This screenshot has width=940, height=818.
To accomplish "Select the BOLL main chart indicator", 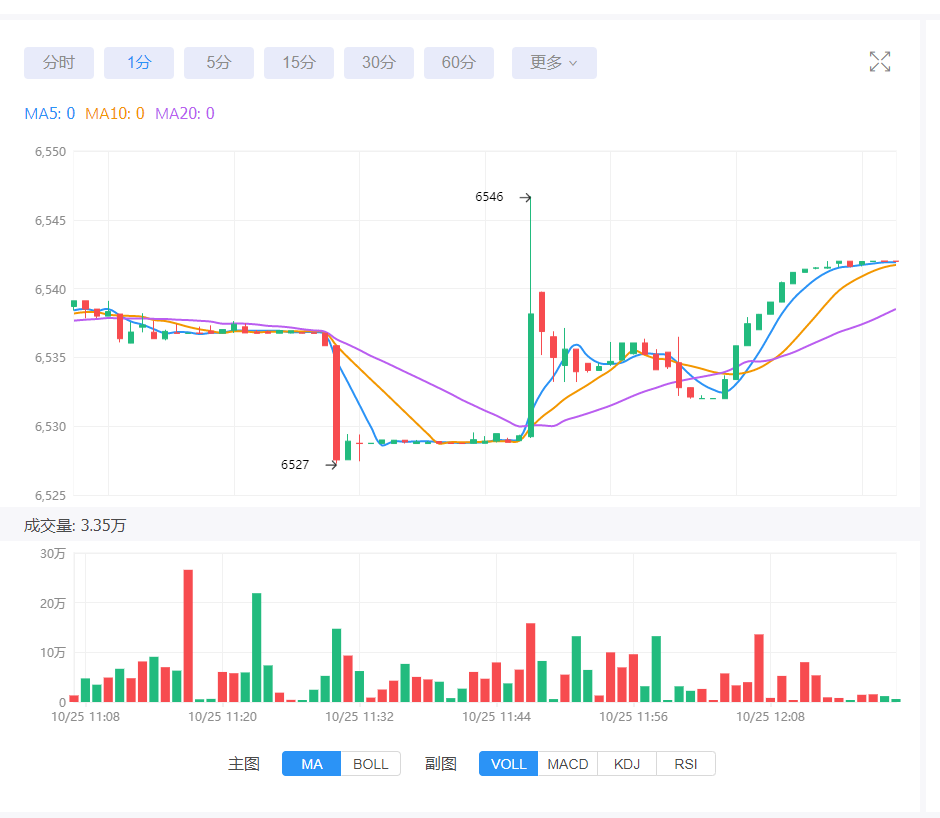I will pyautogui.click(x=370, y=763).
